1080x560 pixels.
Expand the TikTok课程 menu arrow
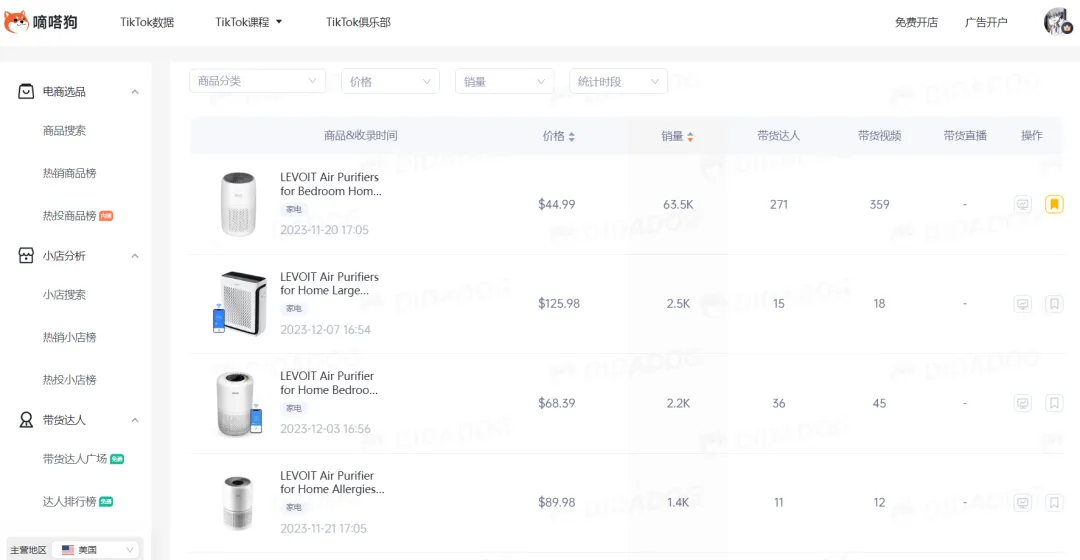[279, 22]
